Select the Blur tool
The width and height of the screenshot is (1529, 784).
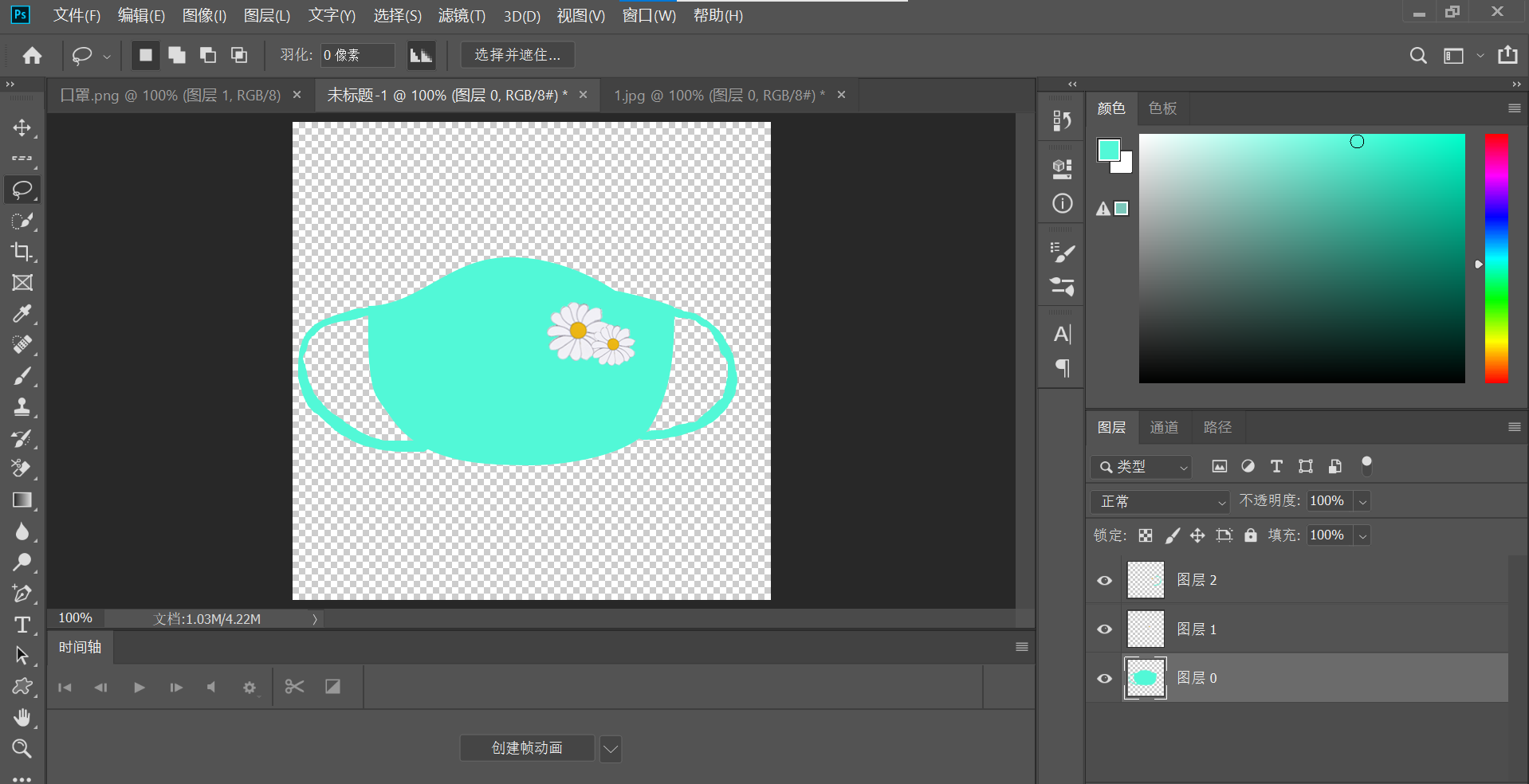(22, 531)
